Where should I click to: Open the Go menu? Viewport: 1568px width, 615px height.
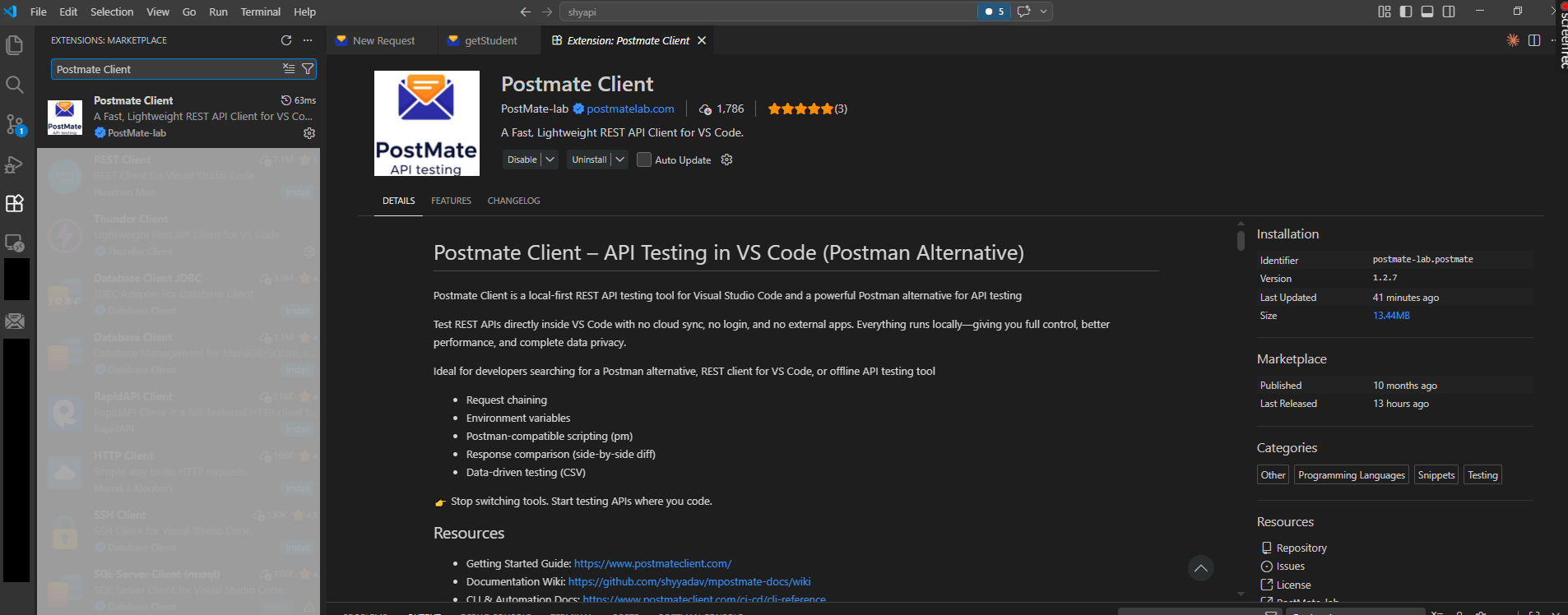(x=189, y=12)
